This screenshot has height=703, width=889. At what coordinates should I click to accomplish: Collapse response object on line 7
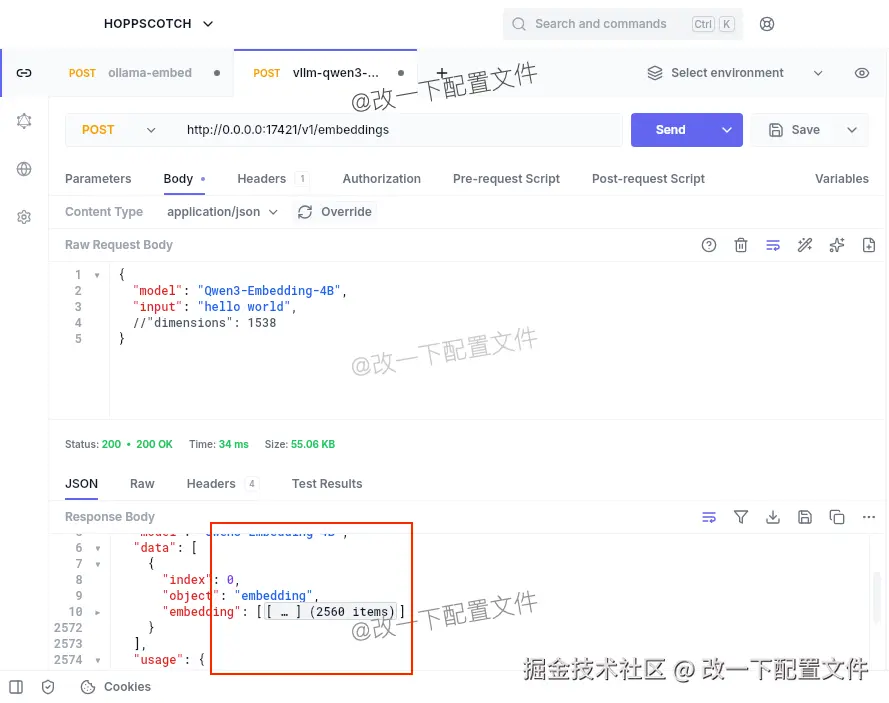click(98, 565)
